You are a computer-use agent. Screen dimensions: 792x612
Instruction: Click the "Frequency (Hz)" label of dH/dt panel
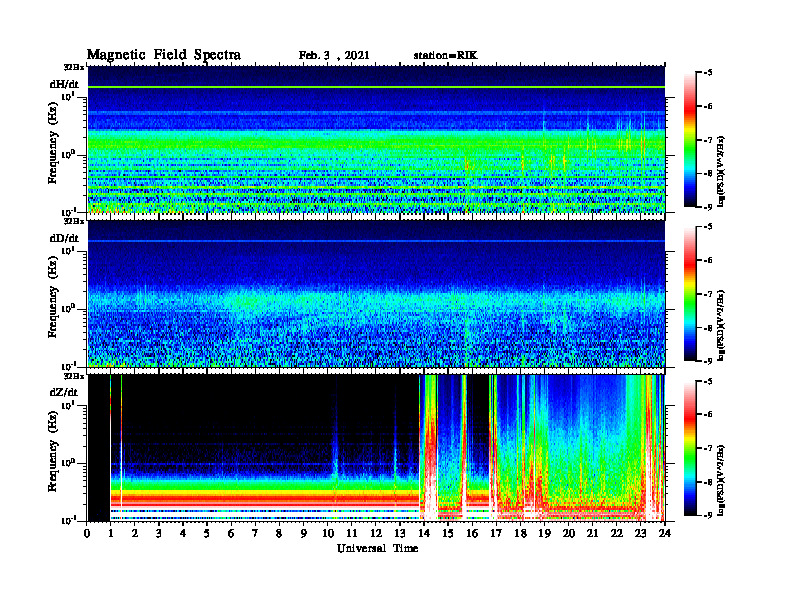[53, 142]
